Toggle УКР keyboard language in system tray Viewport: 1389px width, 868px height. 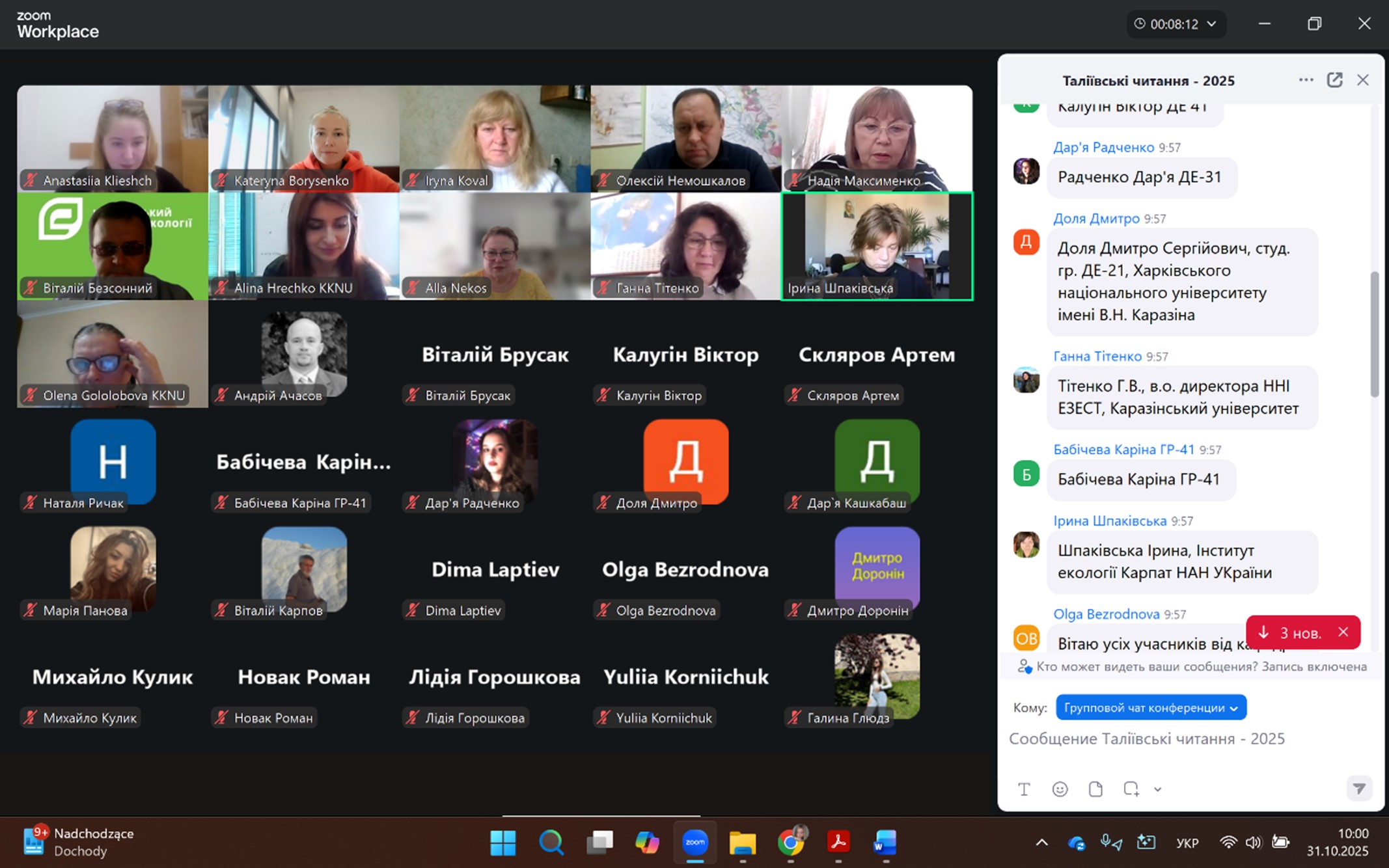point(1187,843)
